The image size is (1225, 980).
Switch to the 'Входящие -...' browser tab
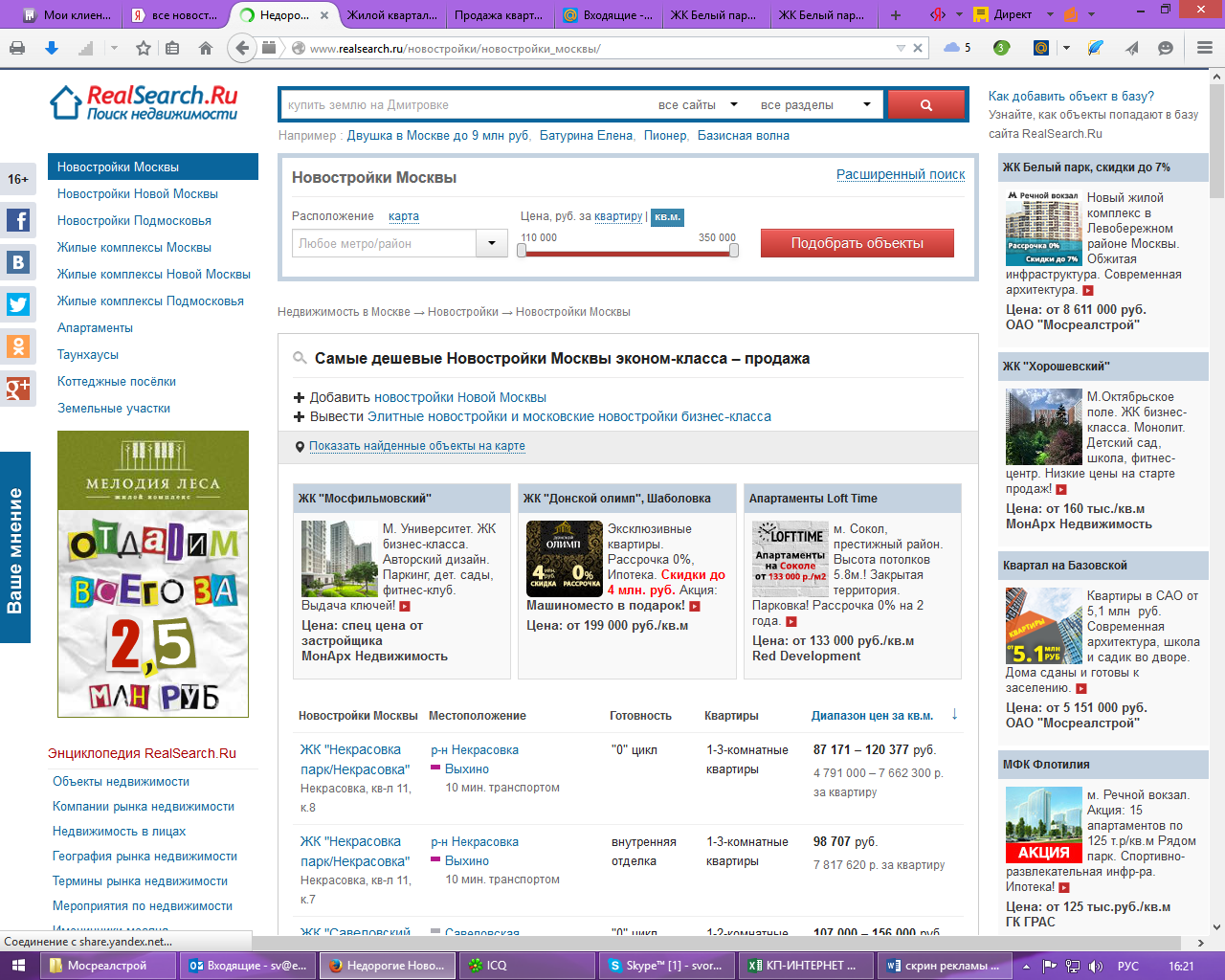point(607,14)
